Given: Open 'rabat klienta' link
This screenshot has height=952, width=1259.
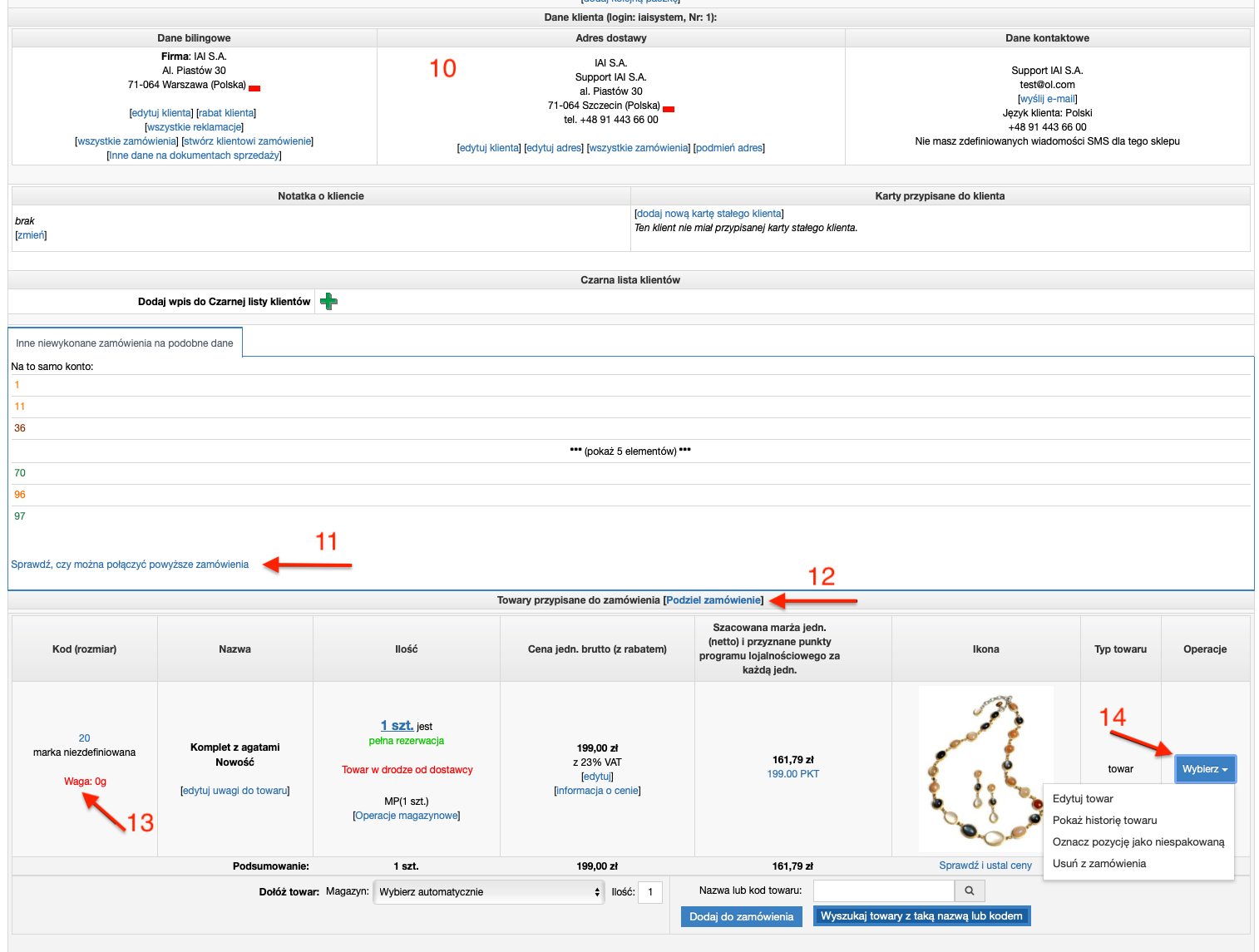Looking at the screenshot, I should coord(226,113).
